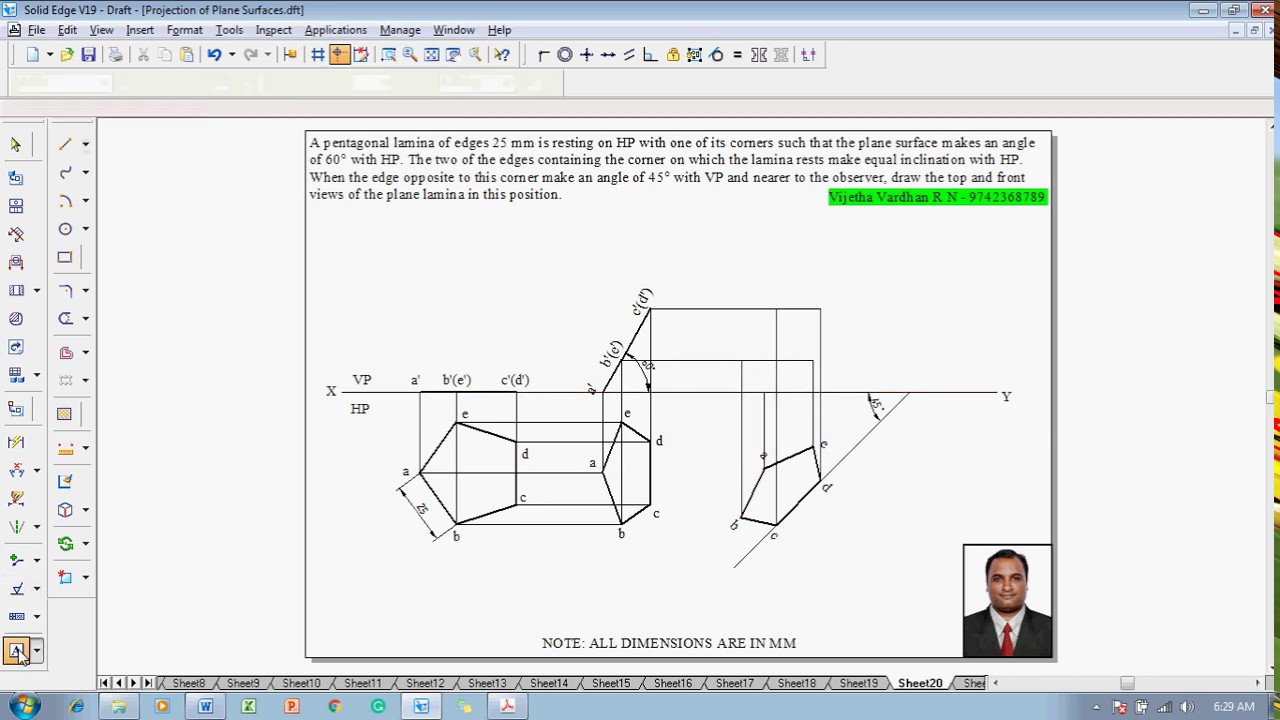
Task: Choose the Circle by center tool
Action: pos(65,229)
